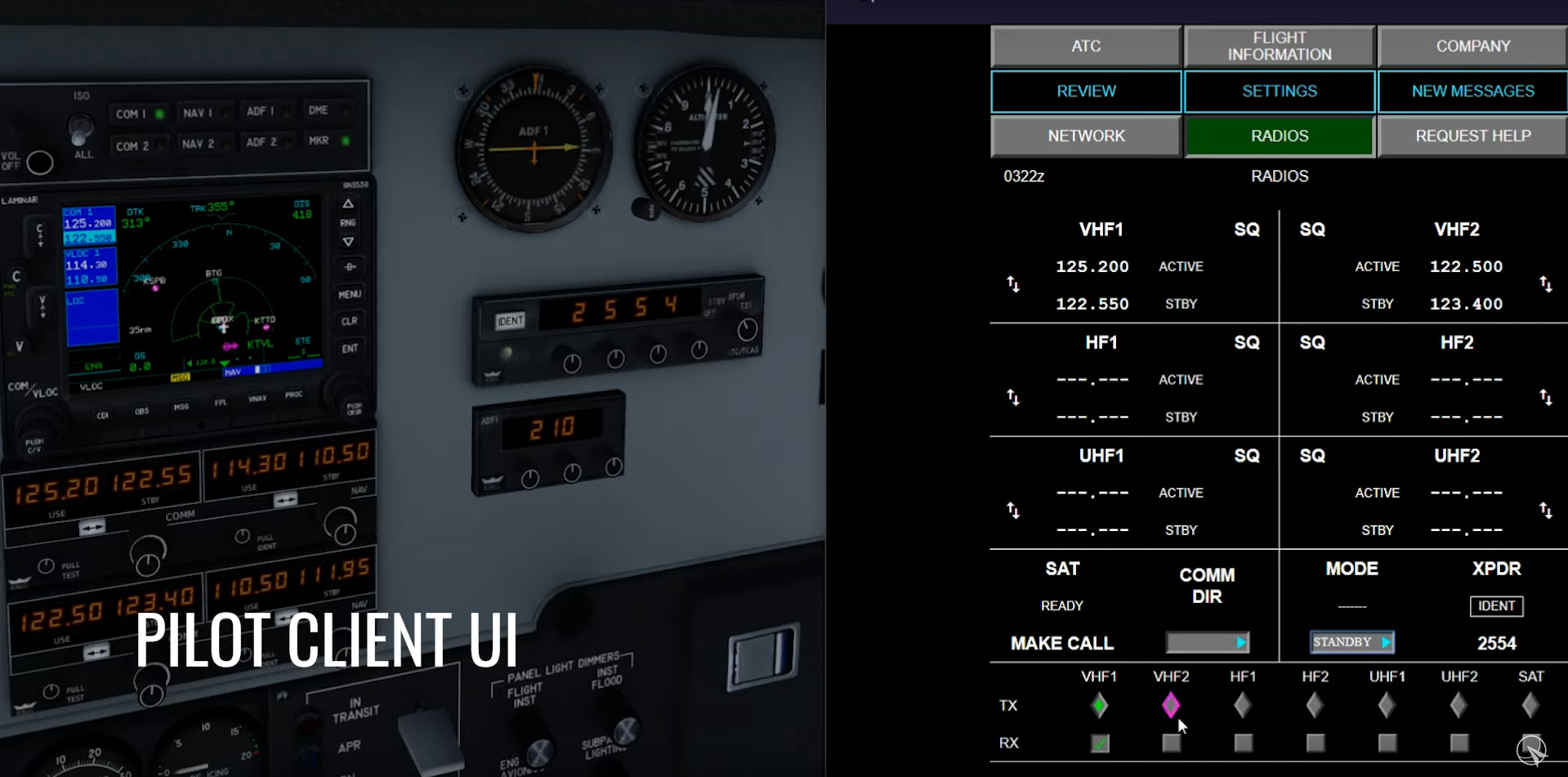Select VHF2 TX diamond

tap(1171, 705)
